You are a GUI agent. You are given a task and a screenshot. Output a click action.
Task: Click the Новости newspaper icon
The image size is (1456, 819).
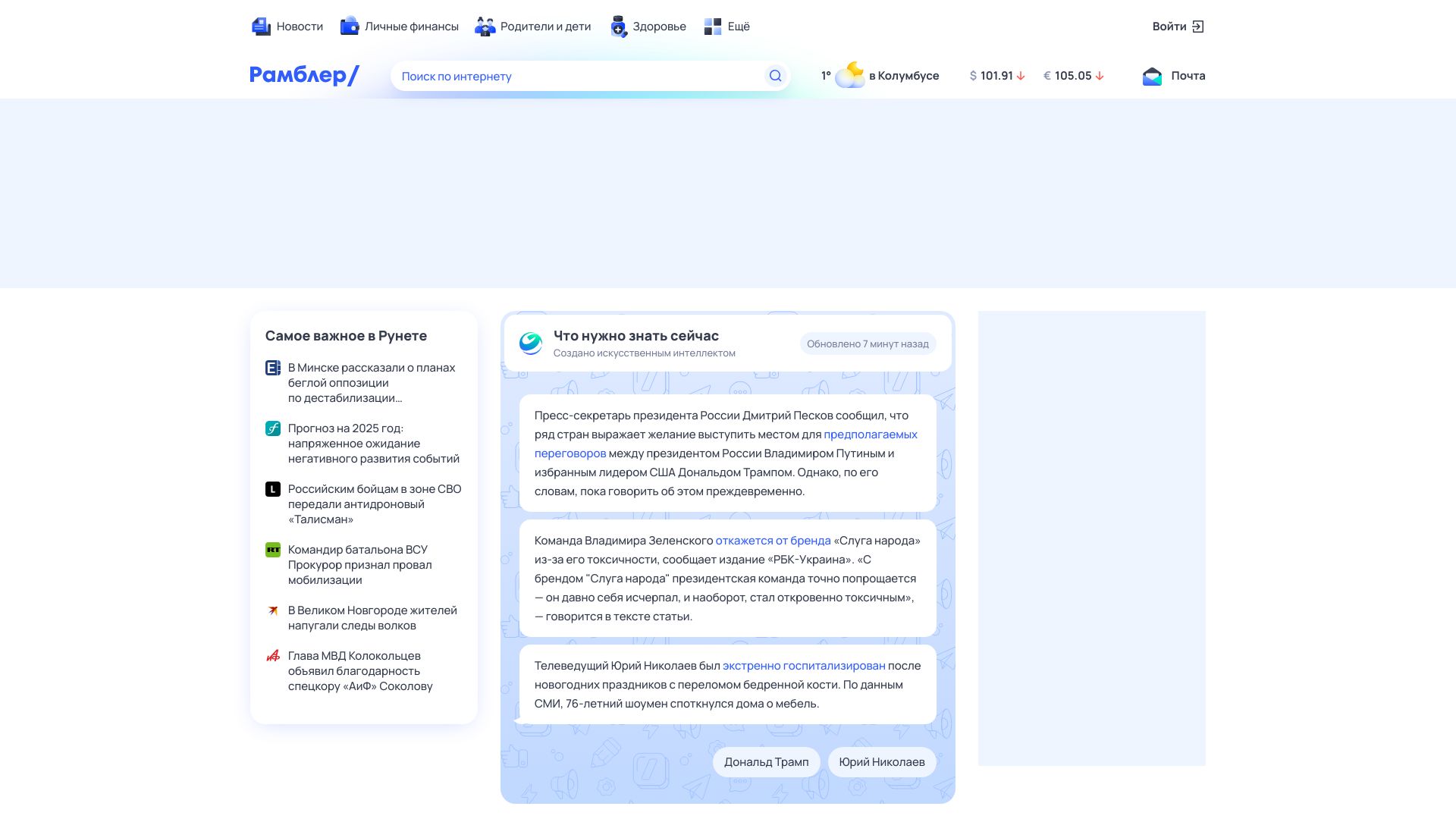[x=261, y=27]
